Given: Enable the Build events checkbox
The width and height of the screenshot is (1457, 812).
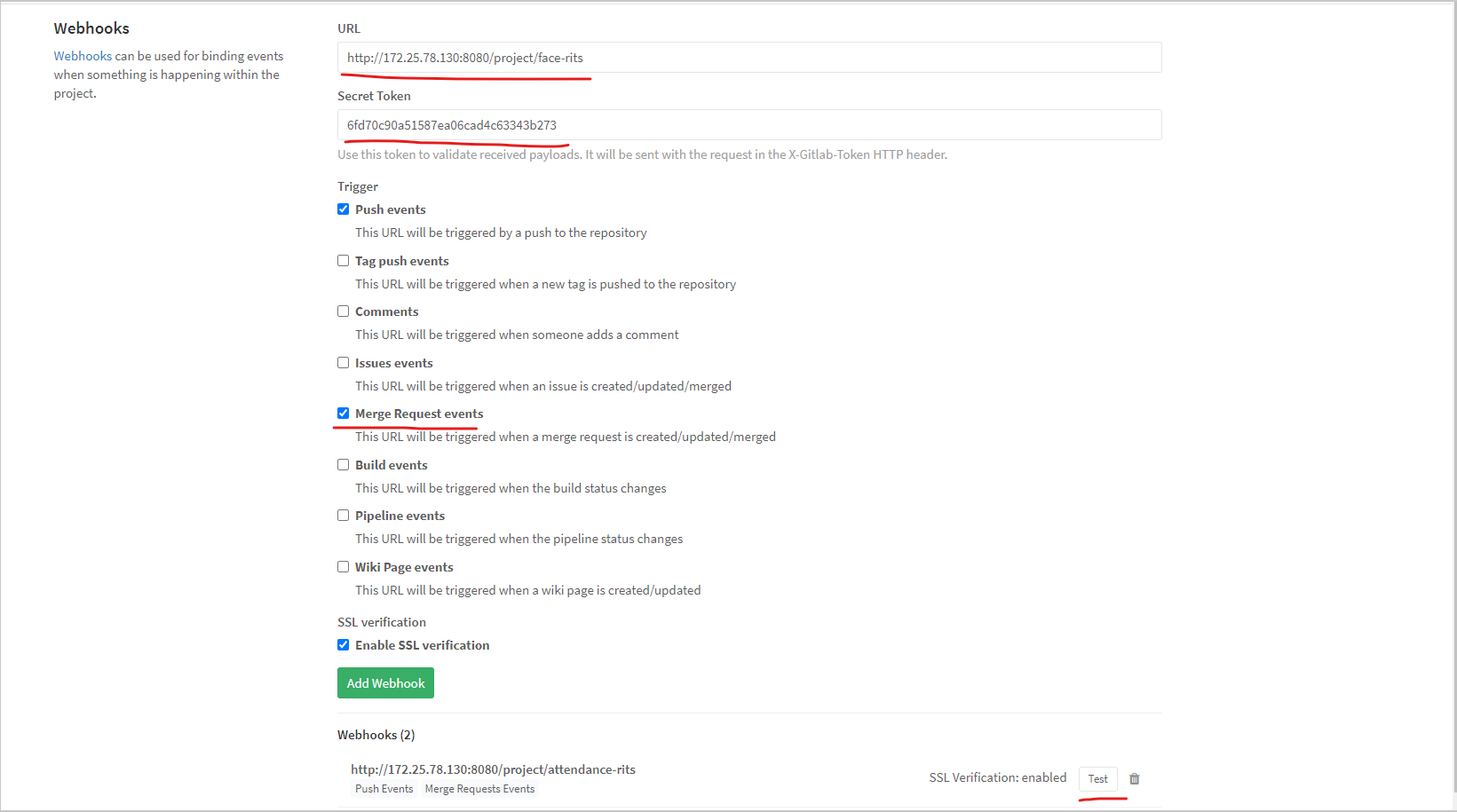Looking at the screenshot, I should click(343, 465).
